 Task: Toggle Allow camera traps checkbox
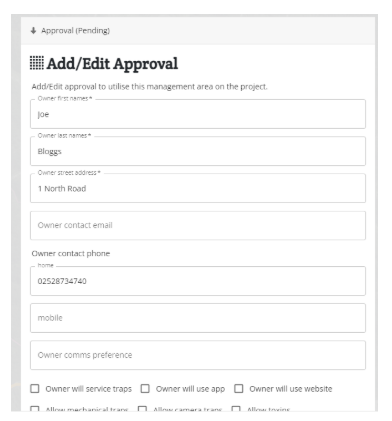(x=142, y=409)
